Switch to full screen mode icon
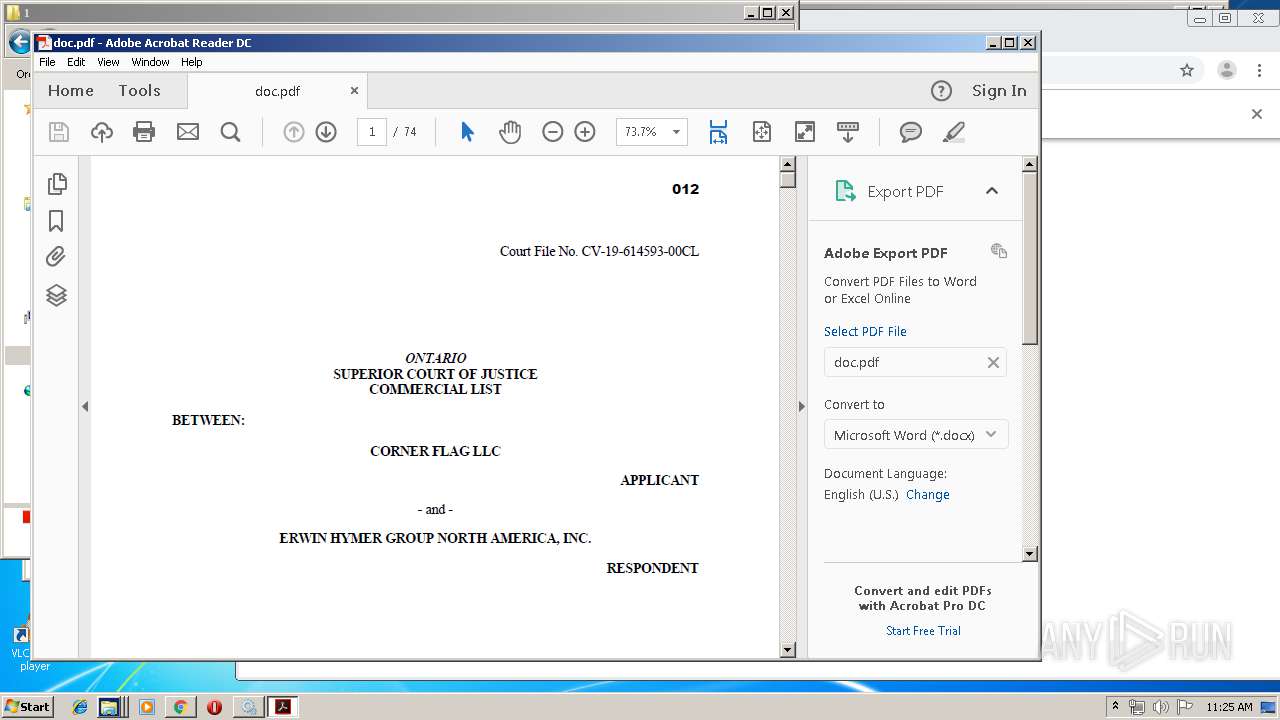 [805, 132]
